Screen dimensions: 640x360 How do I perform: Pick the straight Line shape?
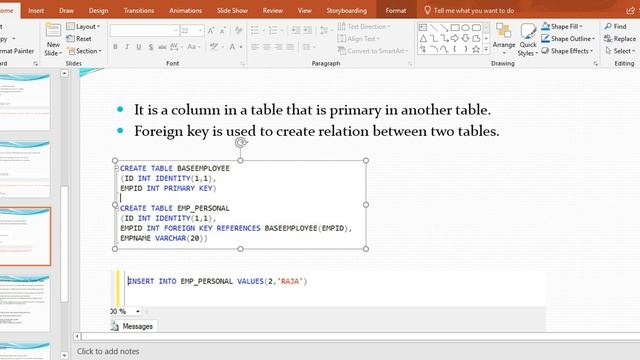pyautogui.click(x=433, y=28)
